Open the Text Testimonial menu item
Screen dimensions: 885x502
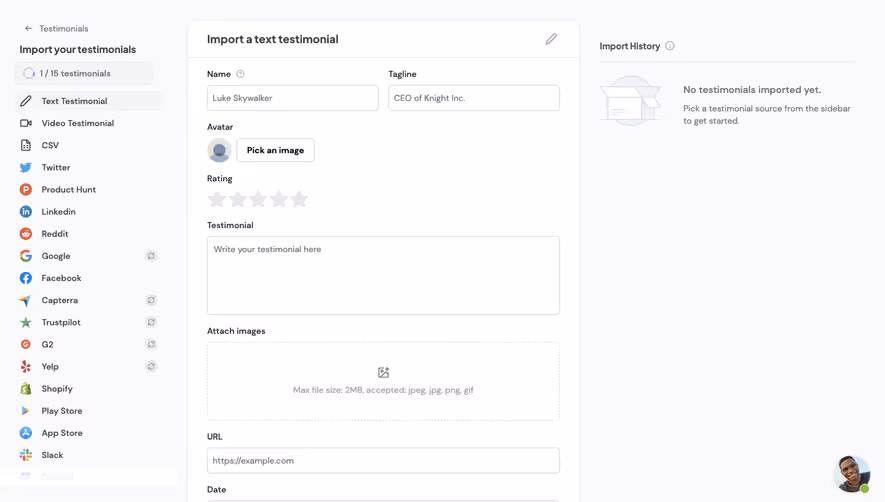click(88, 101)
